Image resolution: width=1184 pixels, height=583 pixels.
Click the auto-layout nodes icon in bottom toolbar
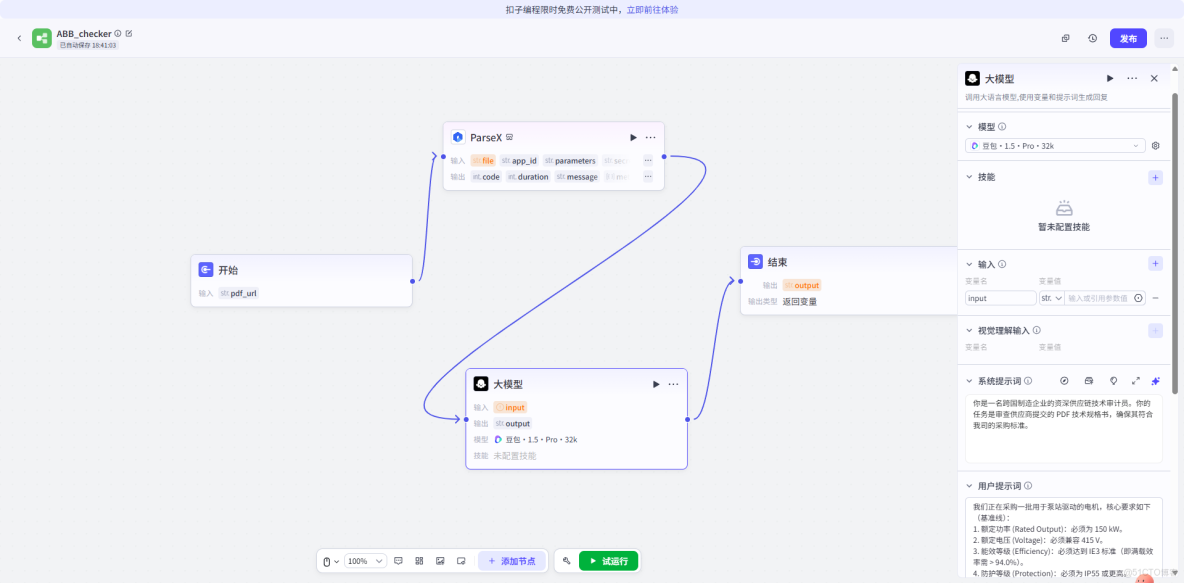(x=419, y=561)
